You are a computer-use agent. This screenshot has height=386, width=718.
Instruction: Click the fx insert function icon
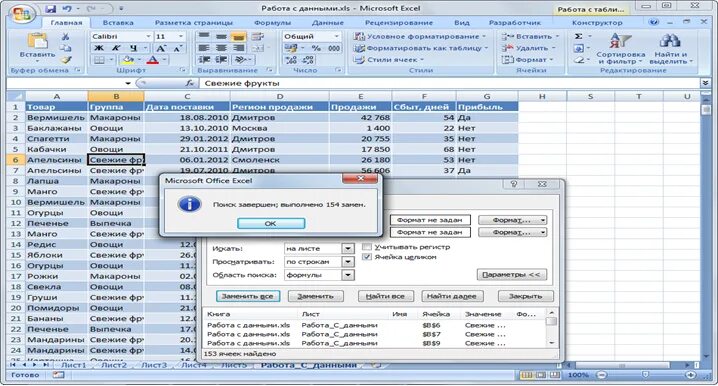coord(189,83)
